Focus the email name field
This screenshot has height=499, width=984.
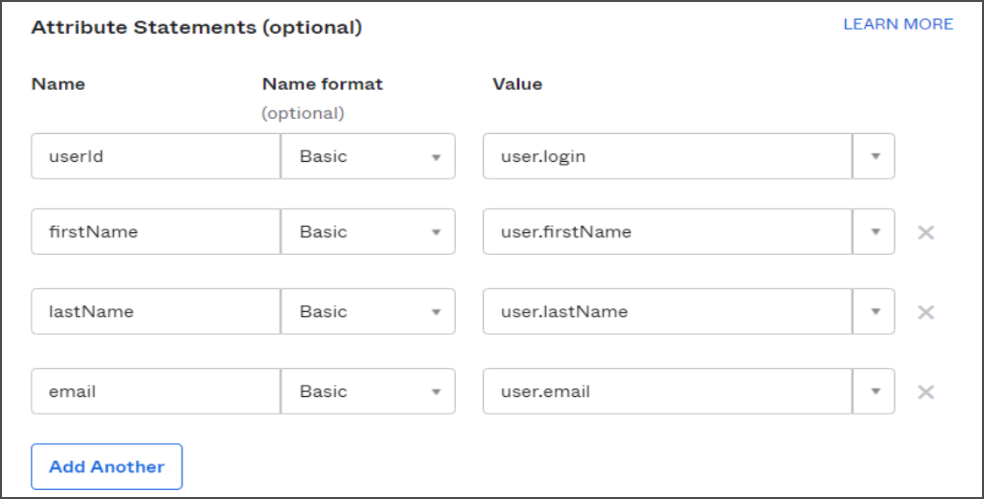(156, 391)
